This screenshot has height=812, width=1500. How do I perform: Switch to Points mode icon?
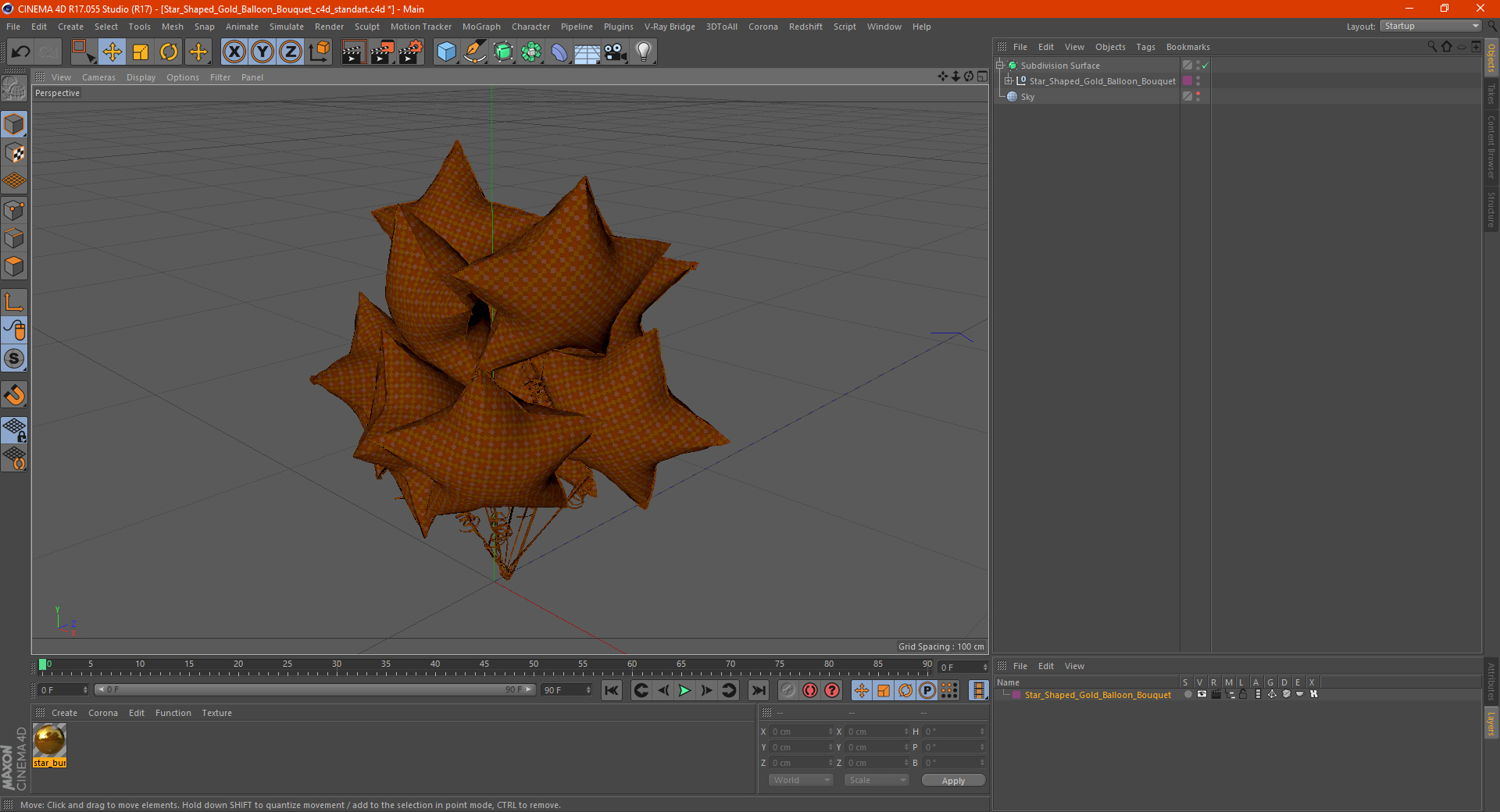(x=14, y=210)
